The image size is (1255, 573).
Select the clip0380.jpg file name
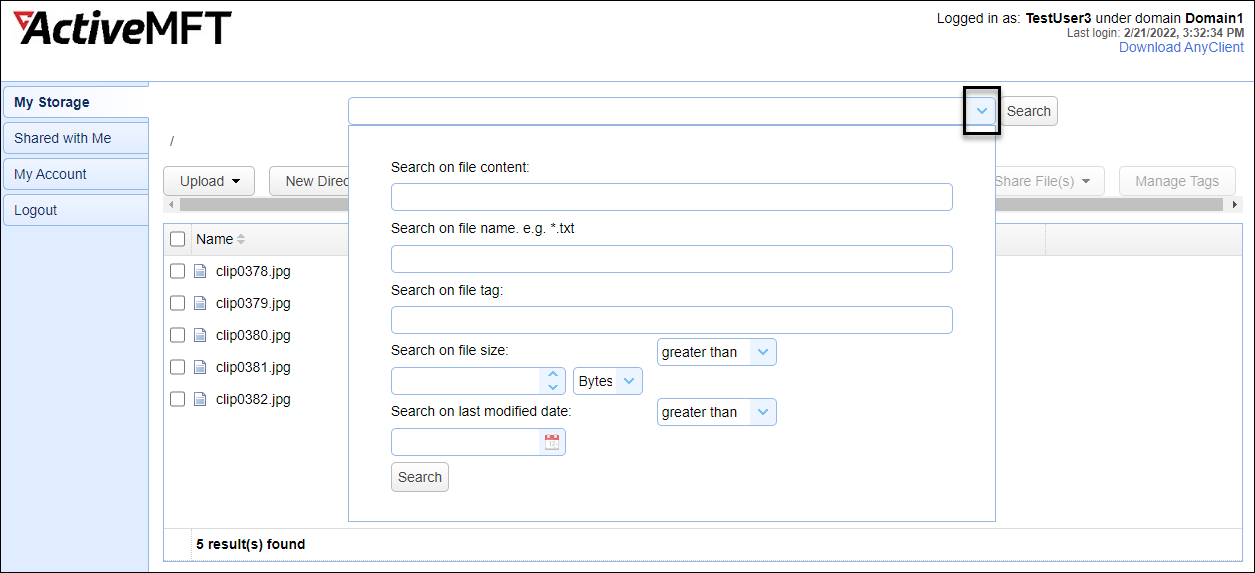tap(253, 335)
